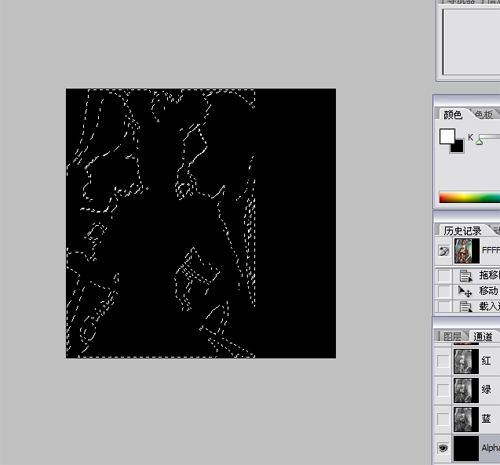Pick a color from the spectrum ramp
The height and width of the screenshot is (465, 500).
pos(470,197)
